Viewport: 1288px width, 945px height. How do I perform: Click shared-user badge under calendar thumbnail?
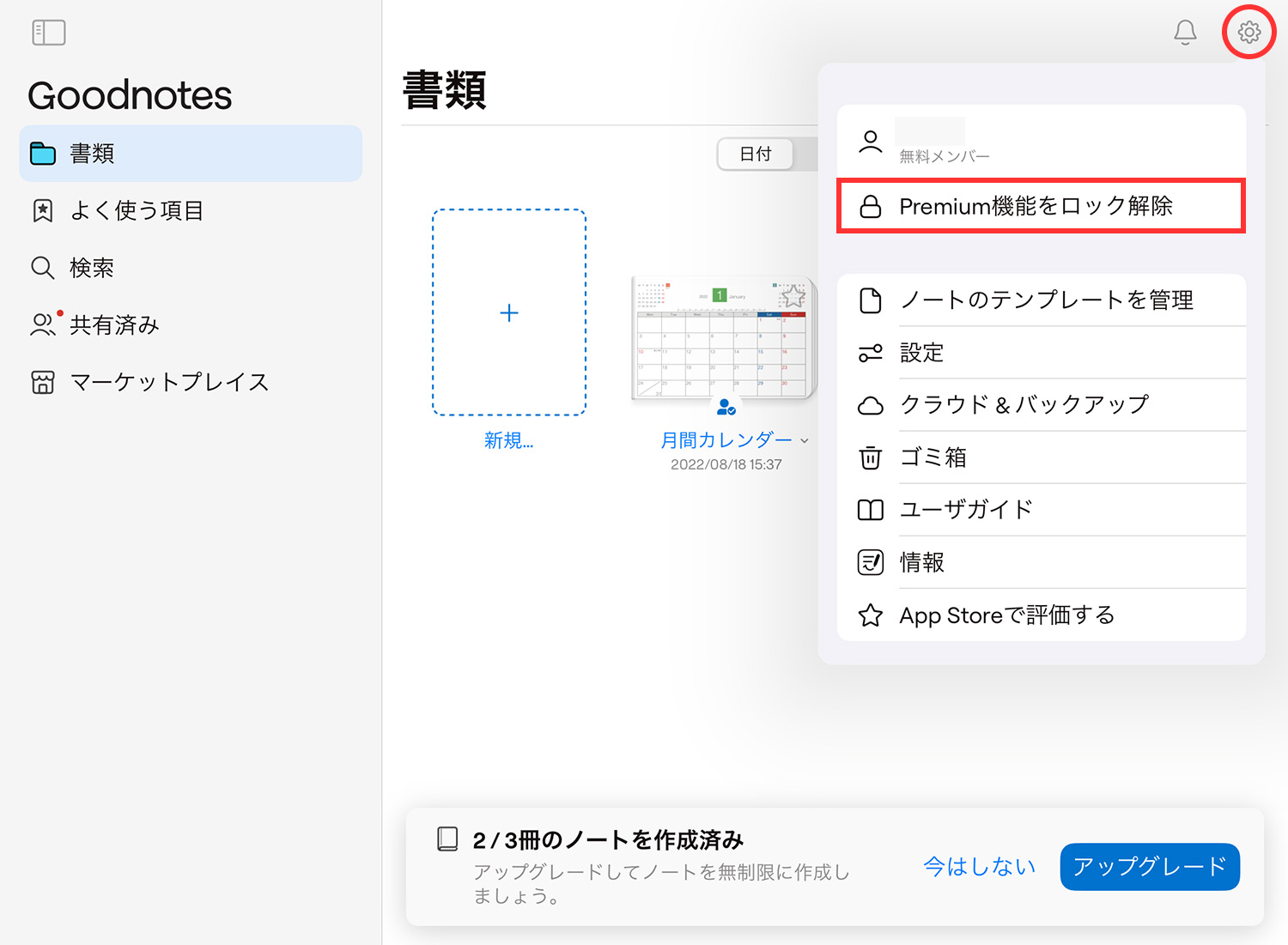pos(726,406)
